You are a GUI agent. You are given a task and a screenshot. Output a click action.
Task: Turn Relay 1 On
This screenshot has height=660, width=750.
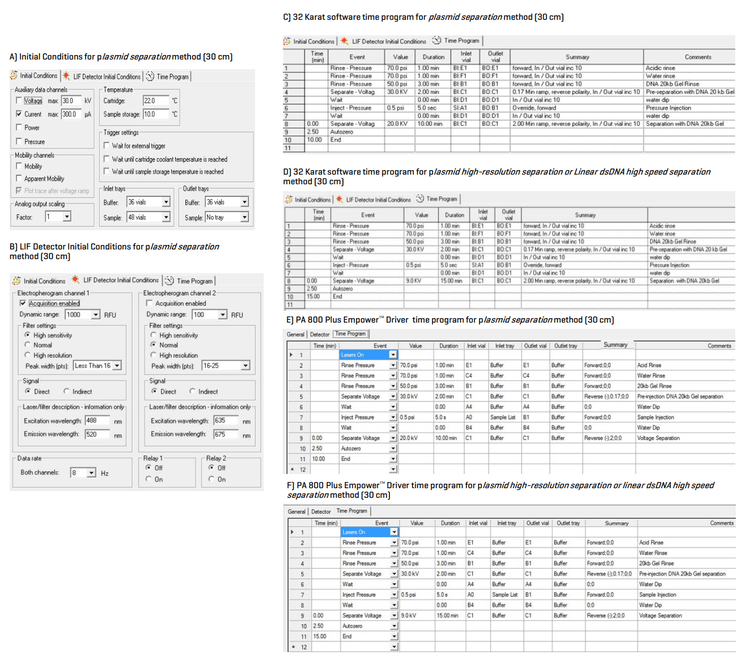point(153,478)
